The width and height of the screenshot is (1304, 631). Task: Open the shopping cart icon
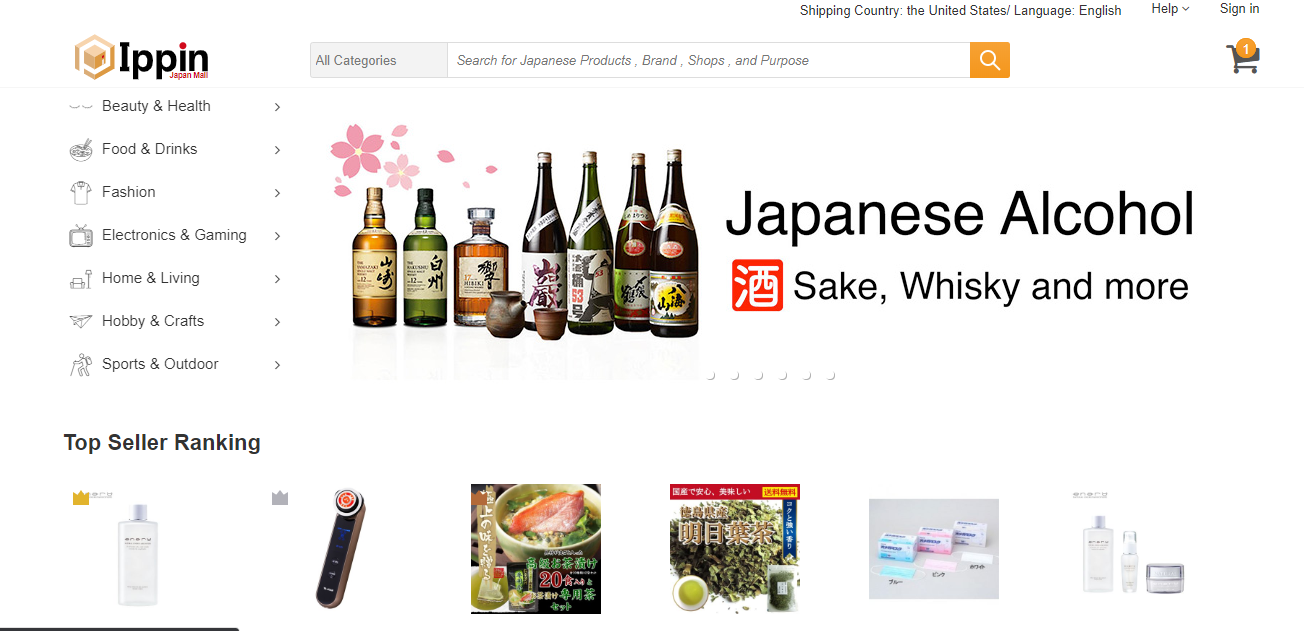coord(1242,59)
